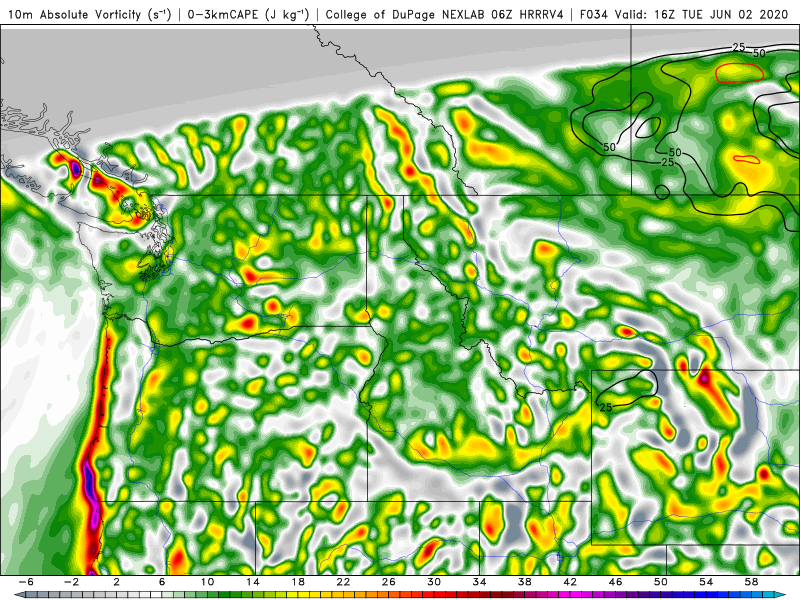Click the '0-3kmCAPE (J kg⁻¹)' title text
Image resolution: width=800 pixels, height=600 pixels.
coord(248,14)
